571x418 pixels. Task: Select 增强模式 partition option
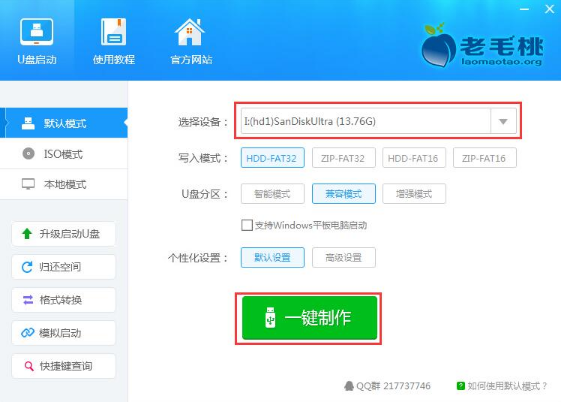click(414, 194)
